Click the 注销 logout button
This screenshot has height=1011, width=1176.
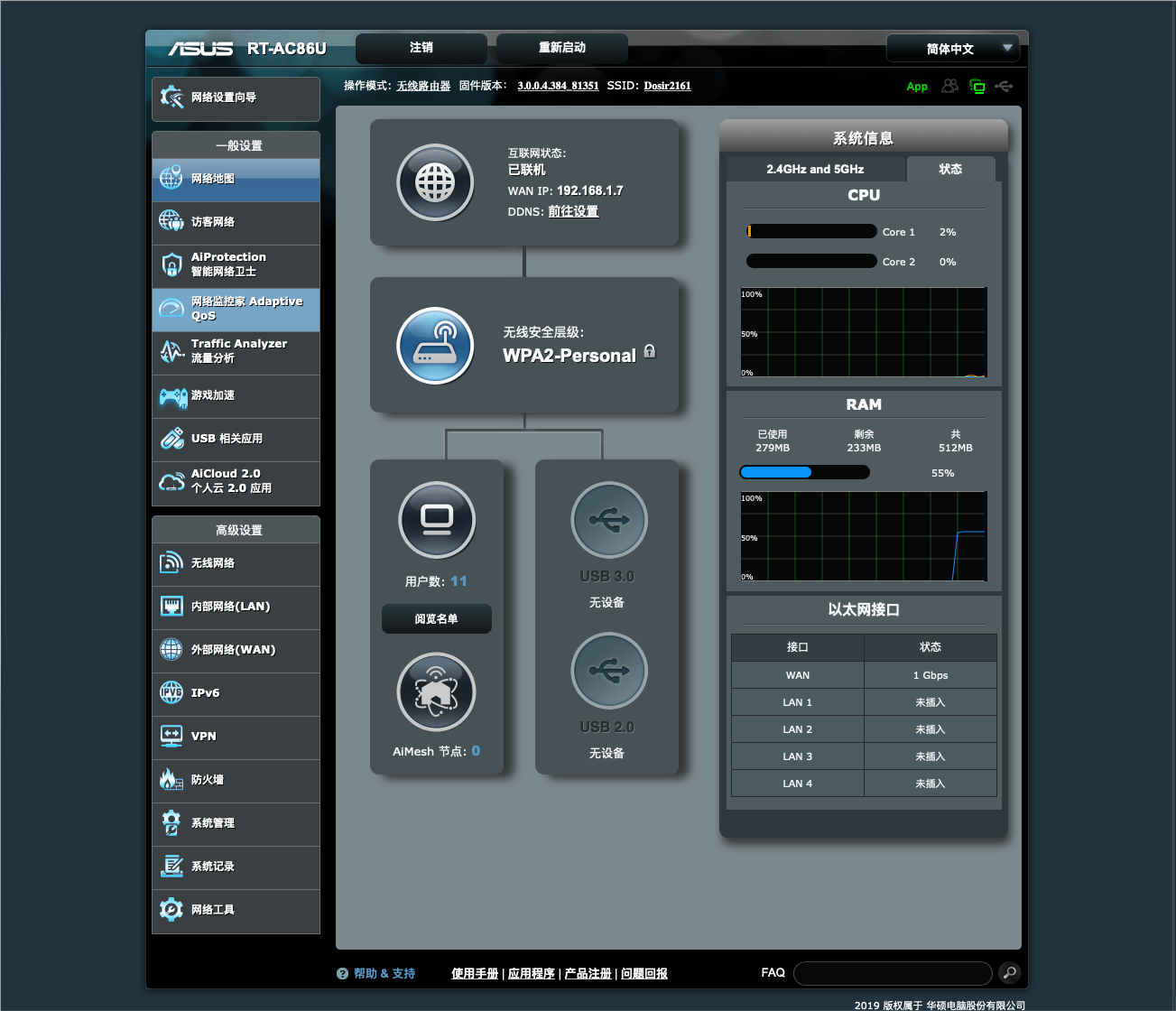(421, 48)
